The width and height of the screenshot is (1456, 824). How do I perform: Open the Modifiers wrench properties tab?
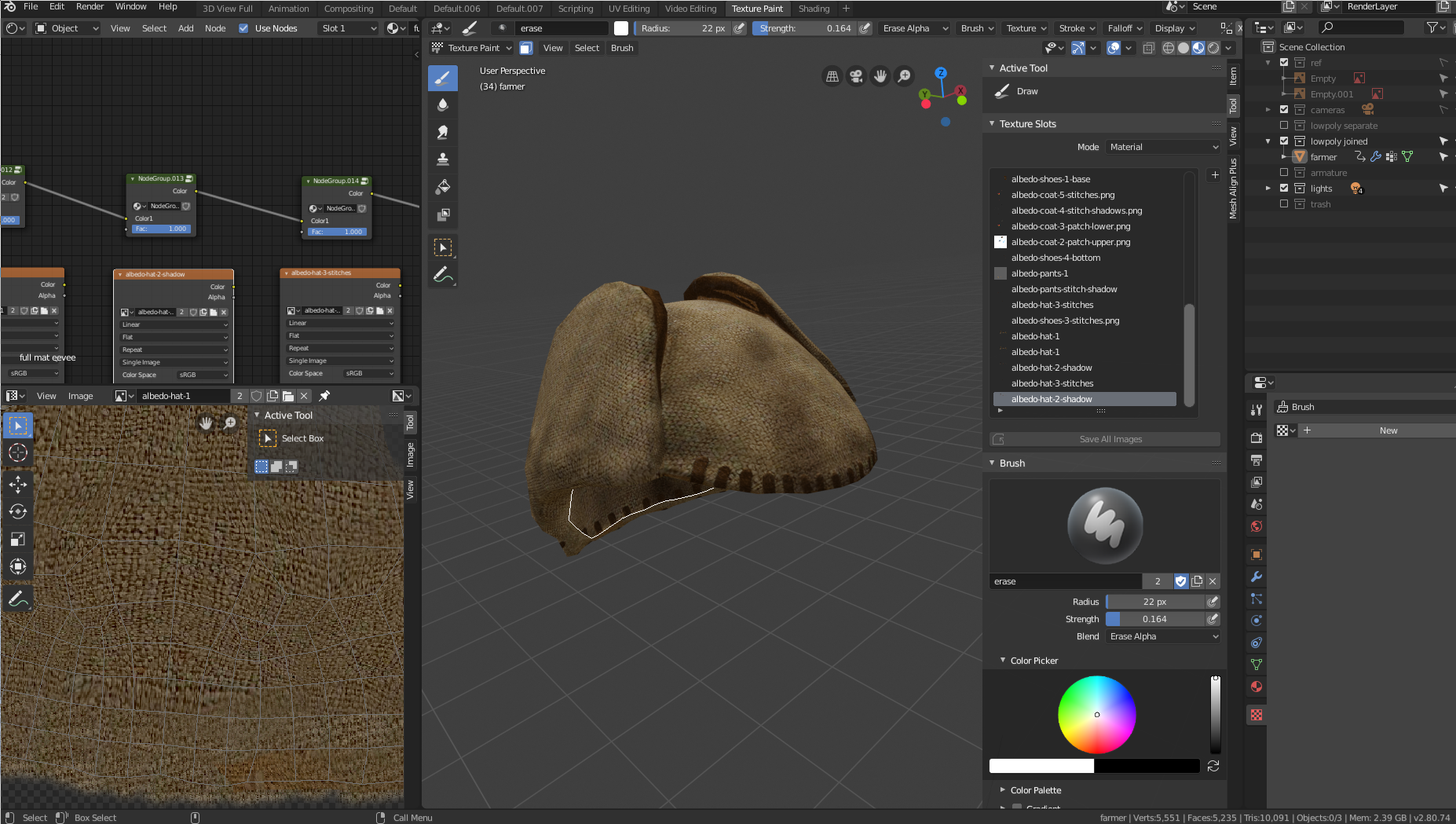(1257, 577)
